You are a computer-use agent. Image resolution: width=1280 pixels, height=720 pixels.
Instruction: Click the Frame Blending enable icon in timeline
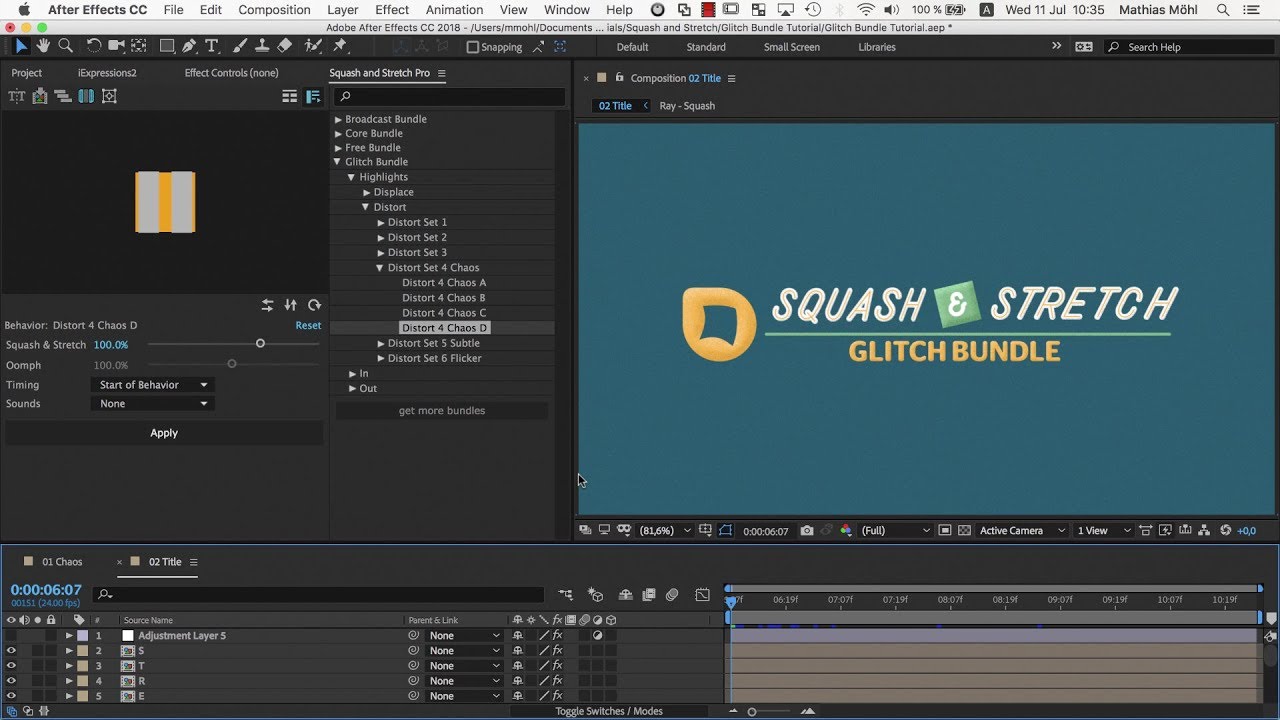[648, 594]
